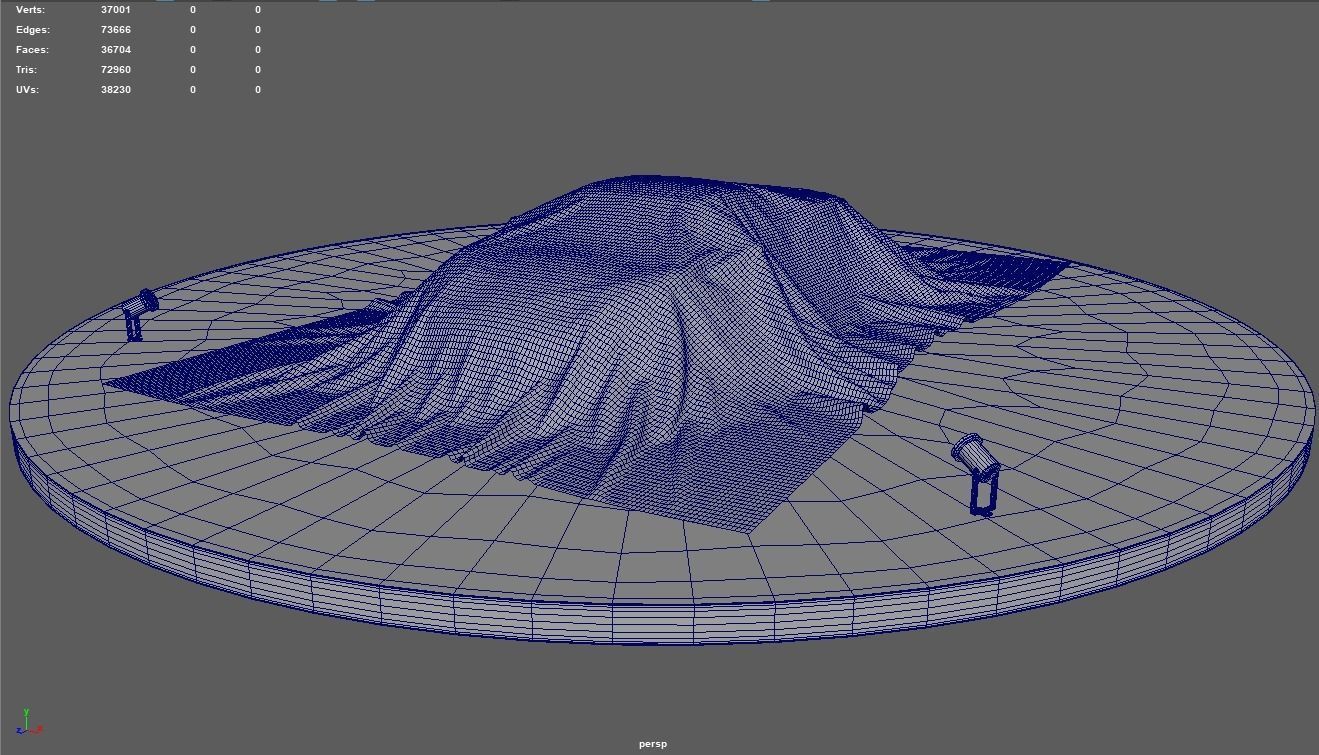Click the face count value 36704
Screen dimensions: 1319x755
116,50
